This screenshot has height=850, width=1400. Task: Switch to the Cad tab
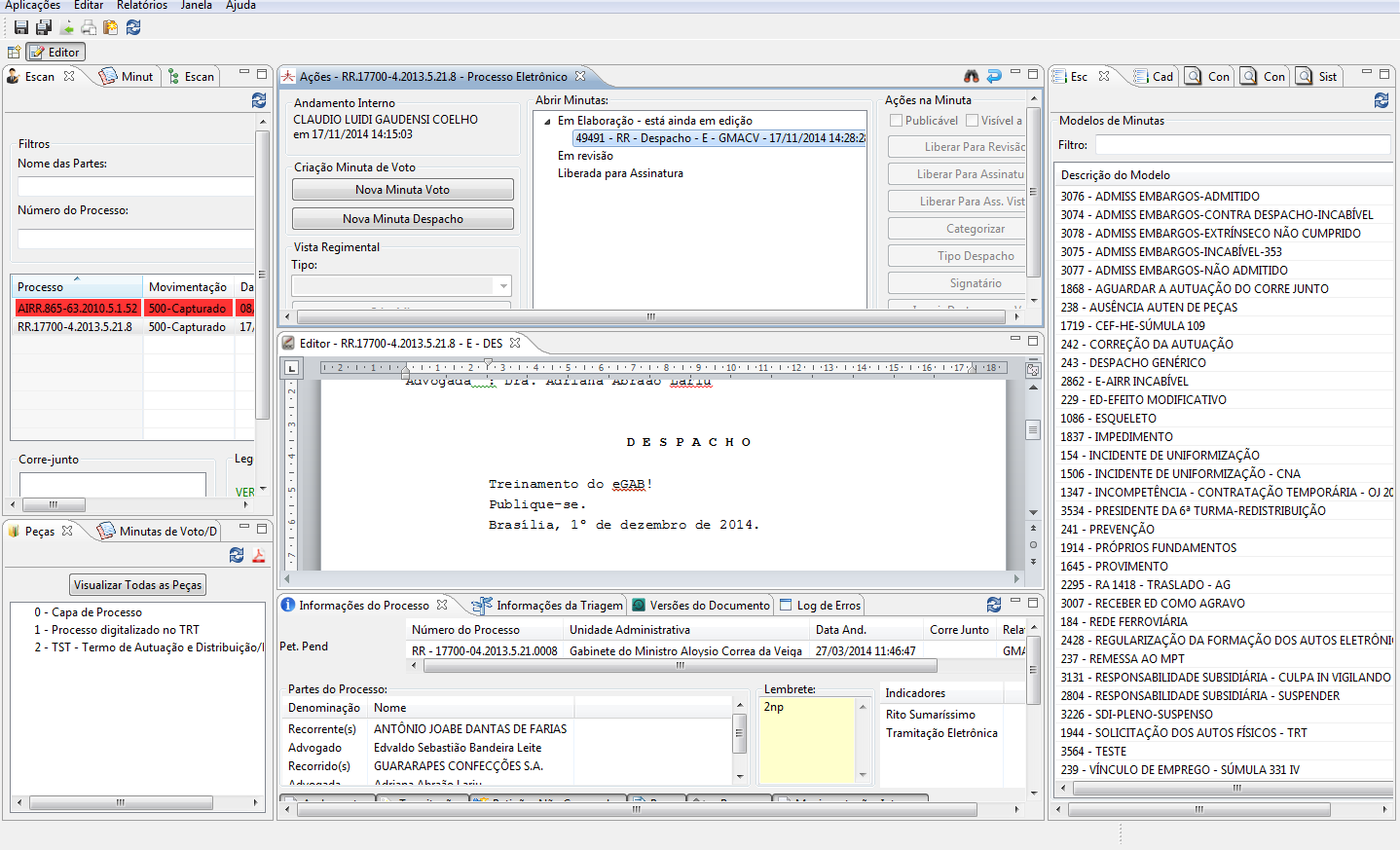click(x=1155, y=76)
